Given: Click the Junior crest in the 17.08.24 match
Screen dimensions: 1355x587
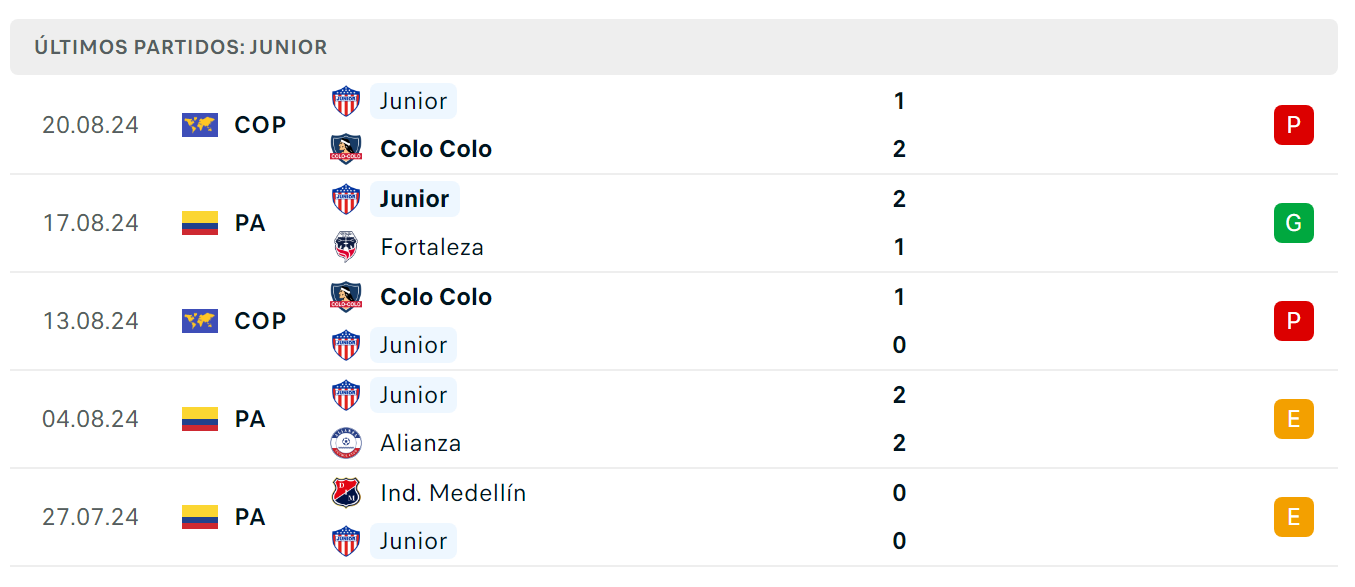Looking at the screenshot, I should (346, 199).
